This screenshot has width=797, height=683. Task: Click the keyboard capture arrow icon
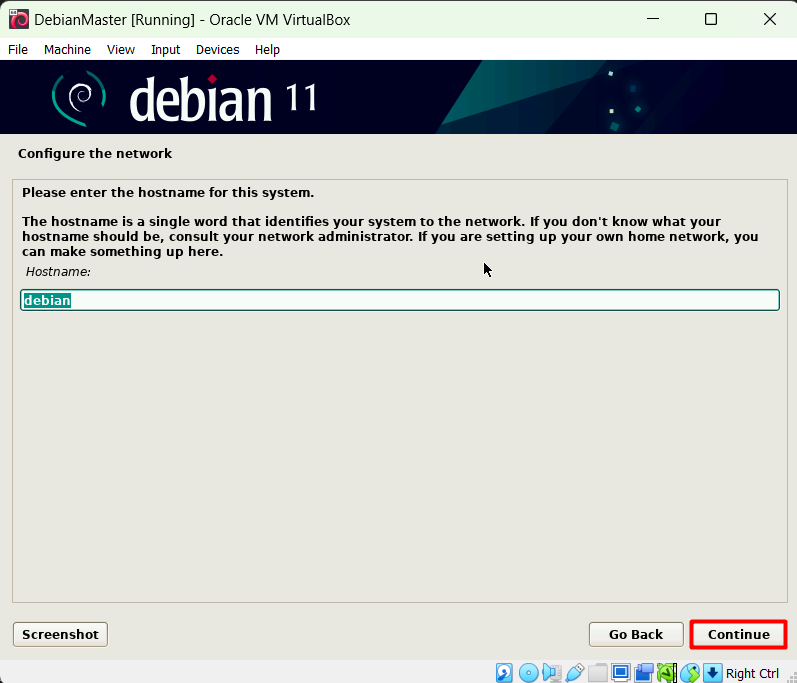[713, 672]
